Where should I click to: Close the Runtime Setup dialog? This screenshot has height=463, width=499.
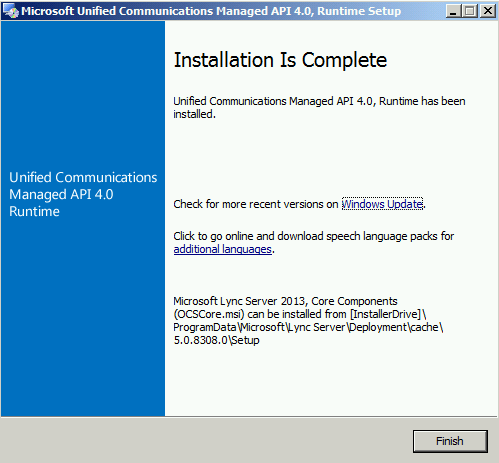488,11
